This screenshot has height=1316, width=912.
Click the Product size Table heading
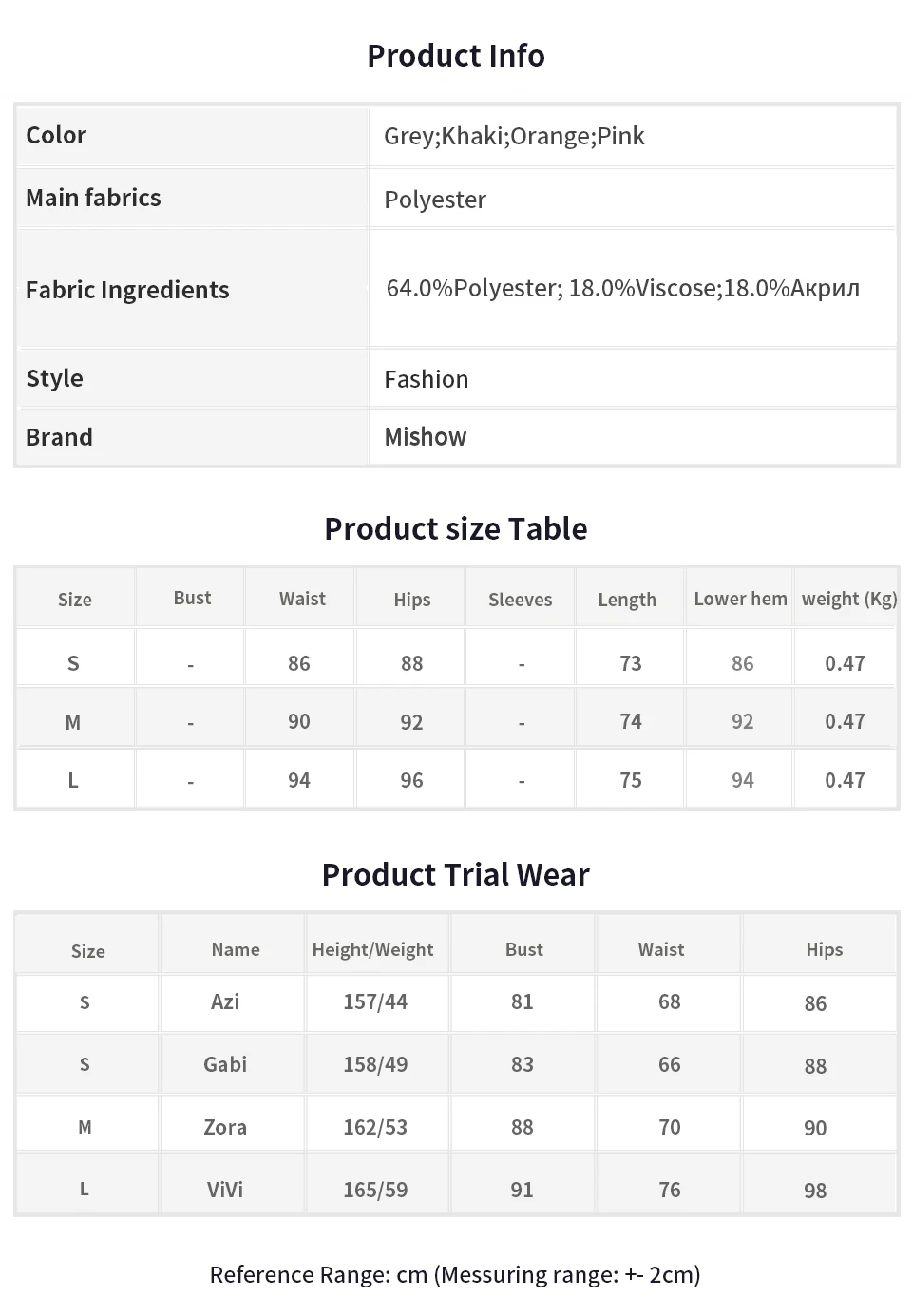456,528
